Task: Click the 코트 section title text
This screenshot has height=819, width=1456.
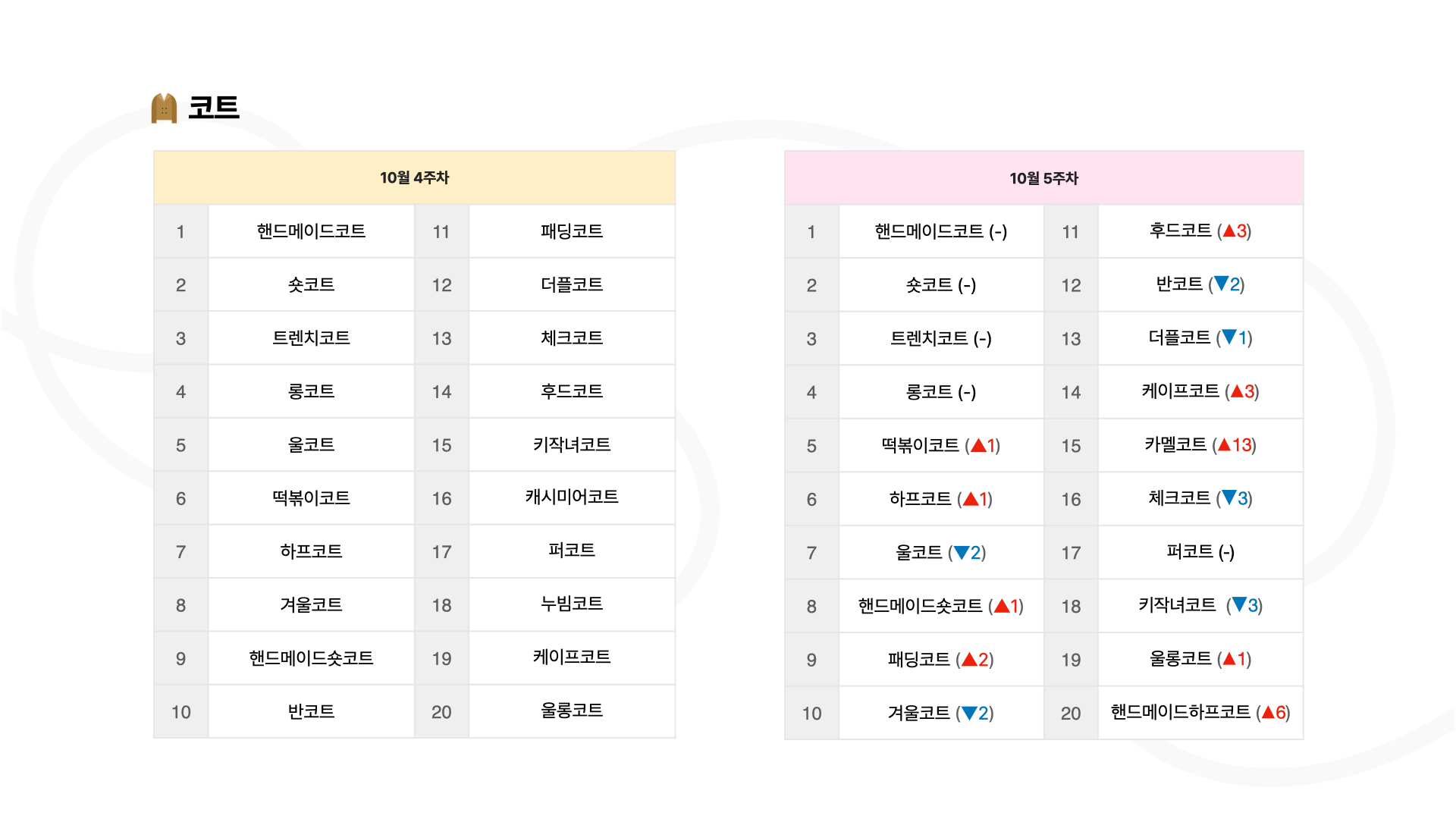Action: pyautogui.click(x=214, y=108)
